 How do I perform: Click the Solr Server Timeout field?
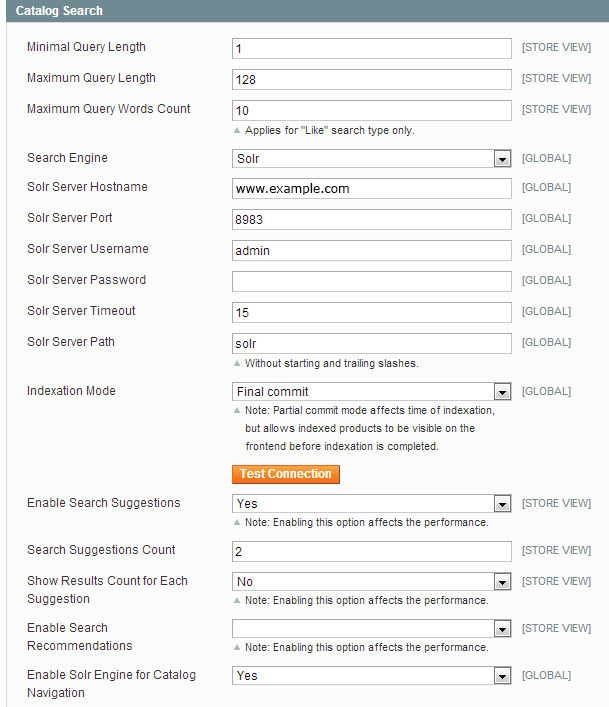tap(371, 312)
